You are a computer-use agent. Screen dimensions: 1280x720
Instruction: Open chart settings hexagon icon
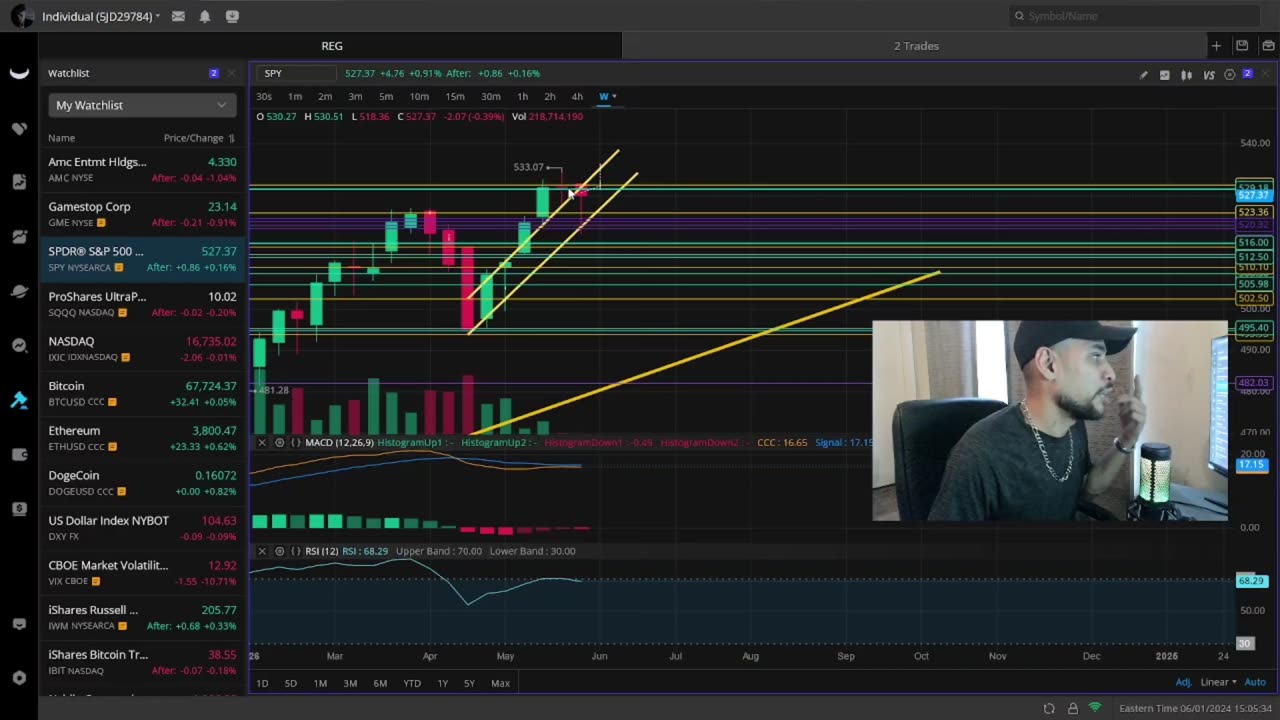[1230, 75]
